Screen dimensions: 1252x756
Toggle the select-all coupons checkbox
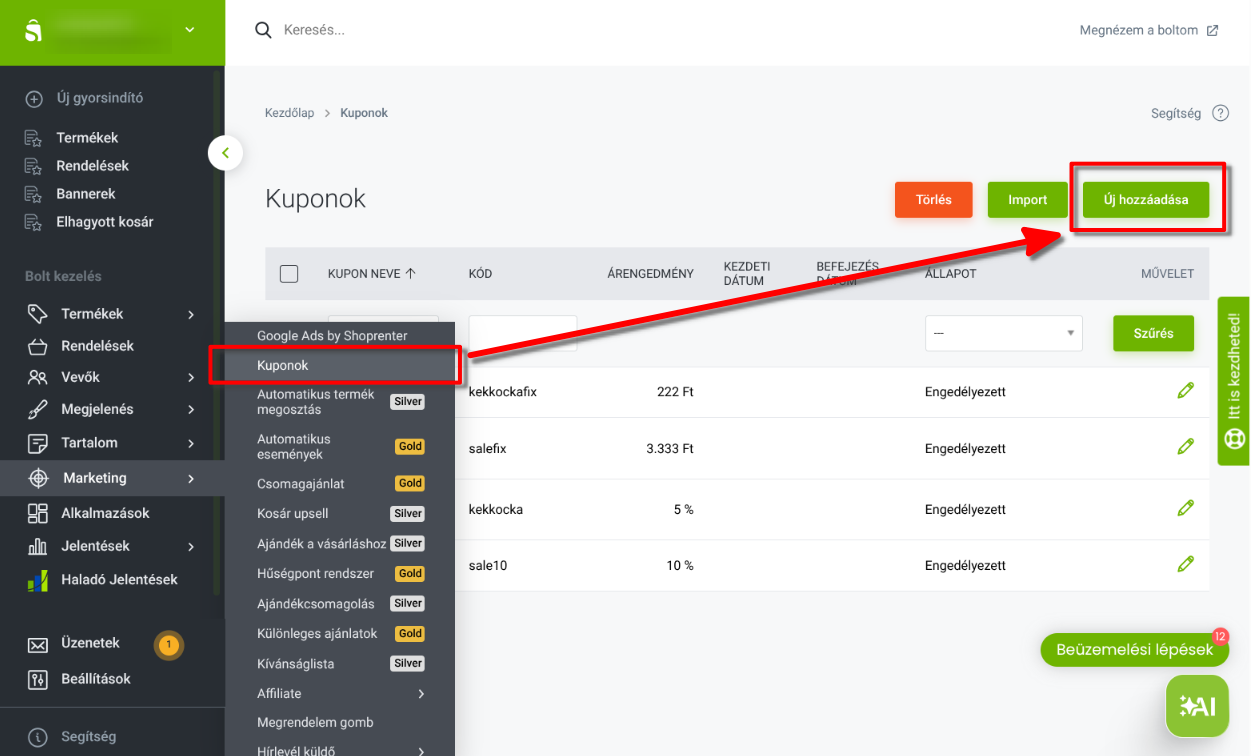pyautogui.click(x=289, y=274)
